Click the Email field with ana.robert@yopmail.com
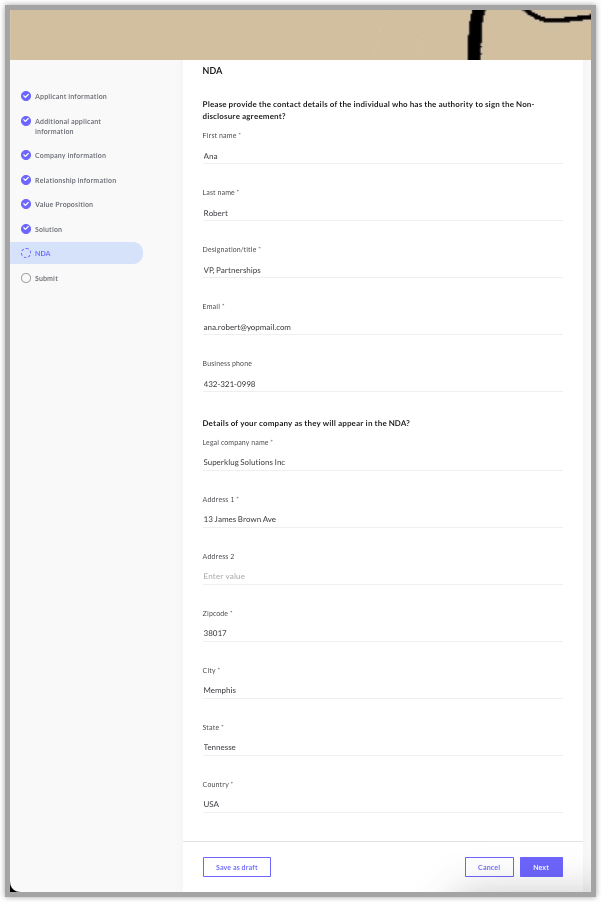This screenshot has width=601, height=902. tap(382, 327)
